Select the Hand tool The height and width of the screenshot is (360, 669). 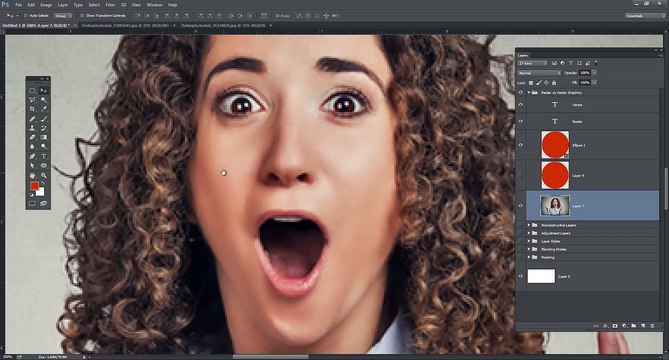tap(32, 175)
